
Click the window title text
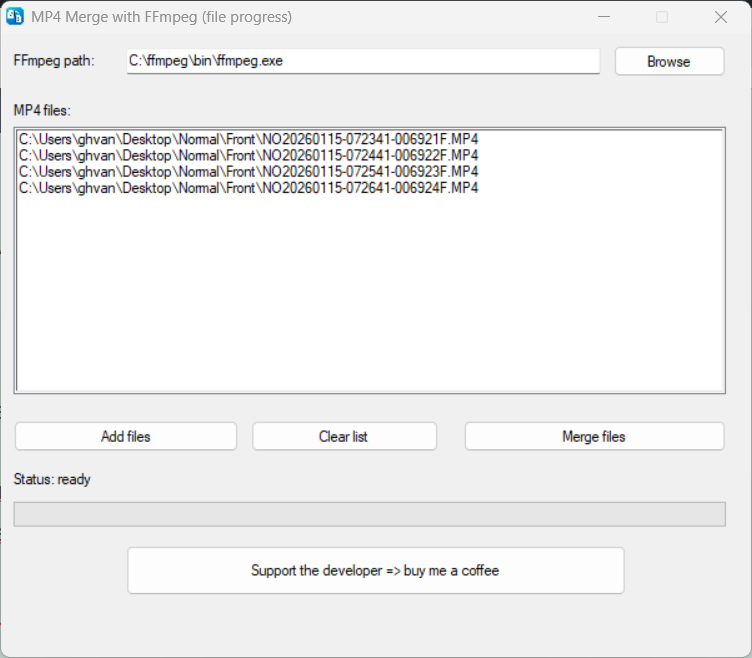[x=162, y=17]
